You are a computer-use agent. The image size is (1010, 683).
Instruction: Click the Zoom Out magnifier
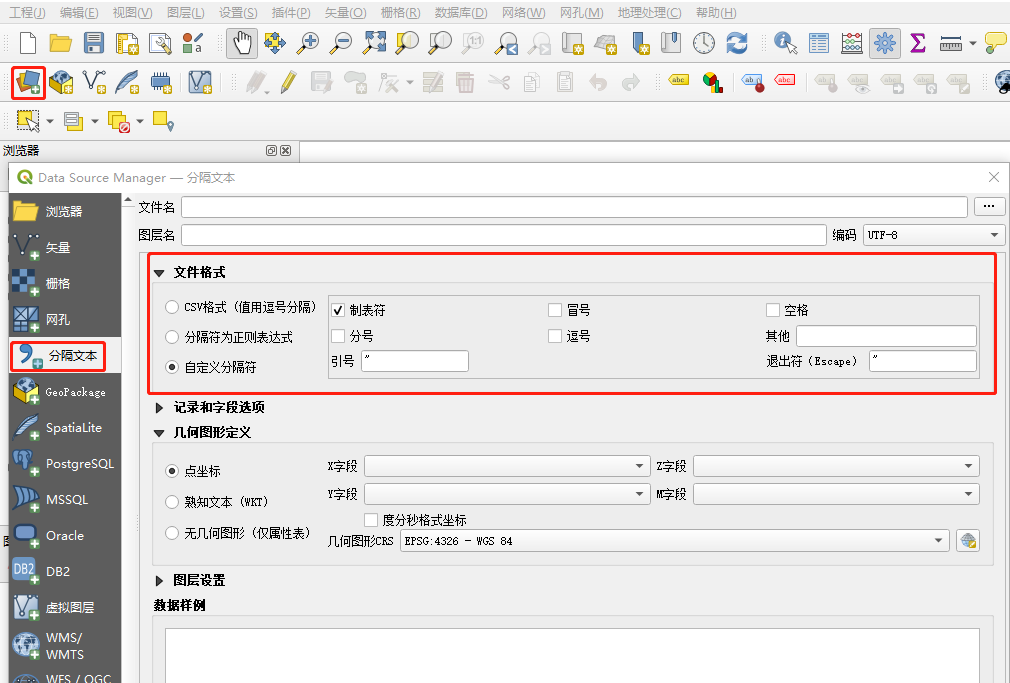(341, 43)
